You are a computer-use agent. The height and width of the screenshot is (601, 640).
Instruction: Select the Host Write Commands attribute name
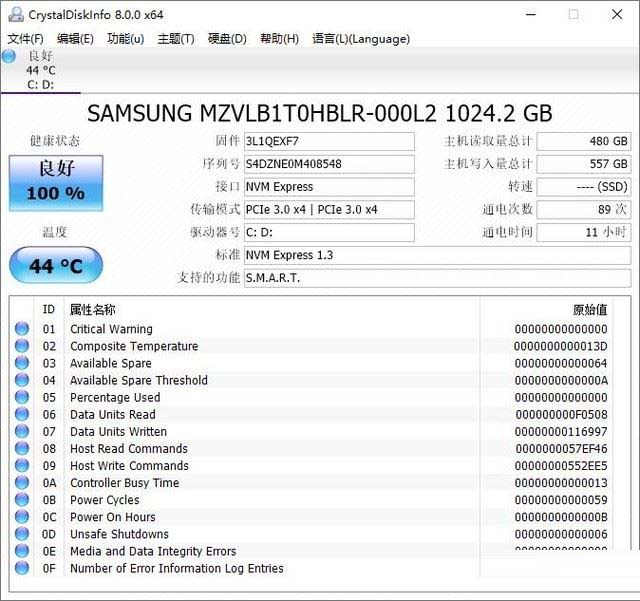point(129,466)
